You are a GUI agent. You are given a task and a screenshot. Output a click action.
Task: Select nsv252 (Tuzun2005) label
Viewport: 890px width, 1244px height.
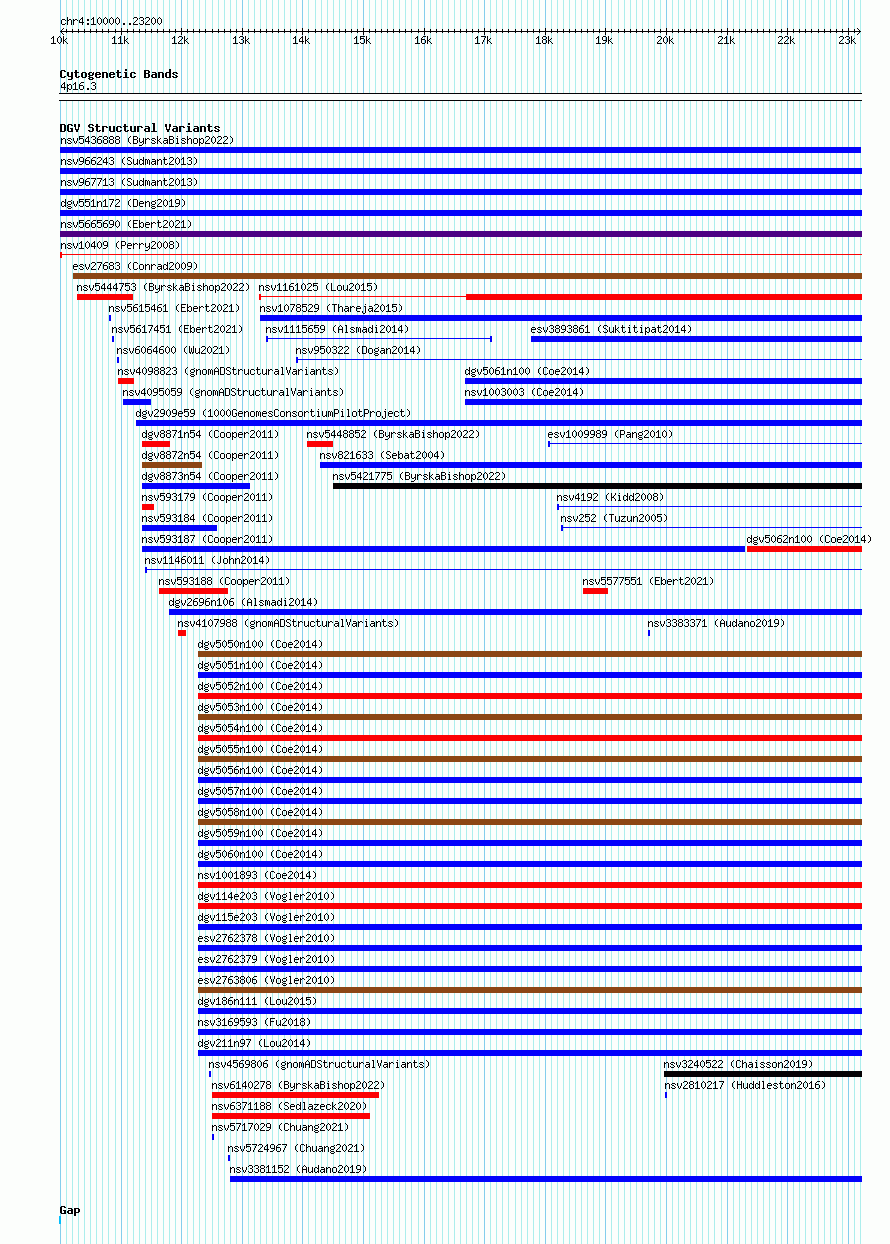[x=614, y=518]
